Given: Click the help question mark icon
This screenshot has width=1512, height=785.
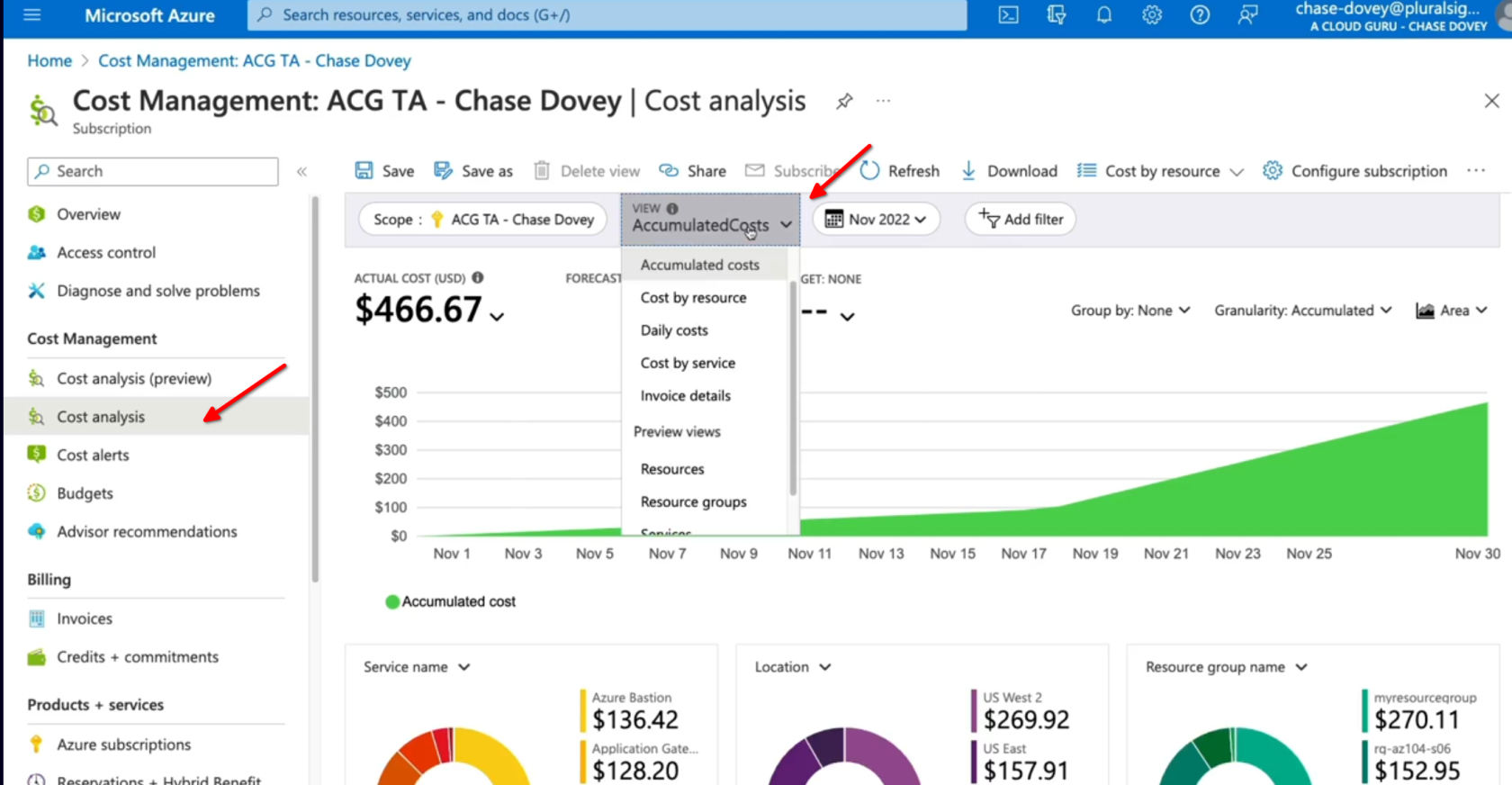Looking at the screenshot, I should tap(1199, 15).
